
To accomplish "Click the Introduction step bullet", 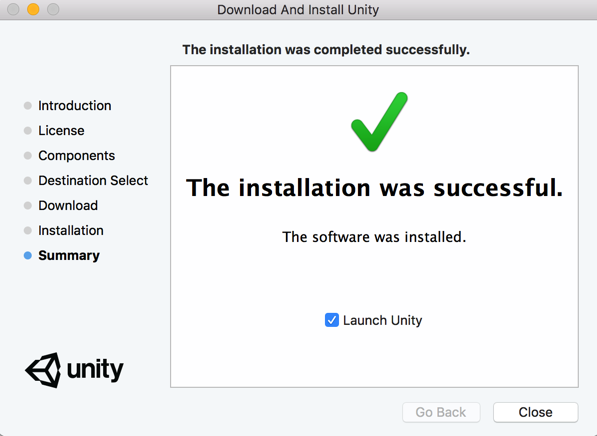I will [x=27, y=105].
